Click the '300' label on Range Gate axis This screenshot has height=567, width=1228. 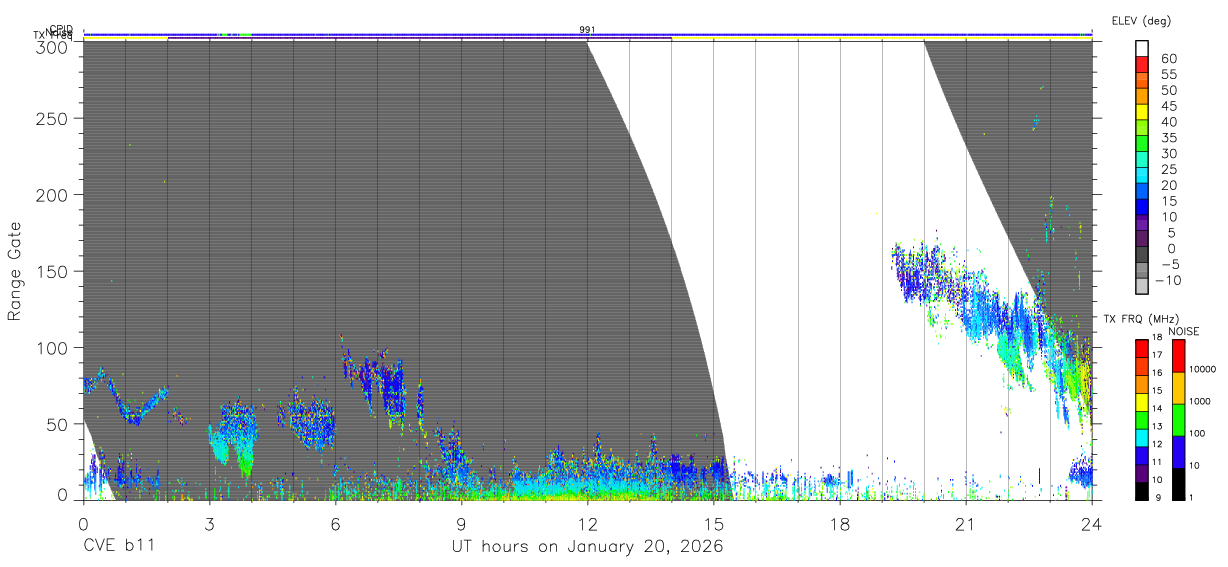[53, 46]
